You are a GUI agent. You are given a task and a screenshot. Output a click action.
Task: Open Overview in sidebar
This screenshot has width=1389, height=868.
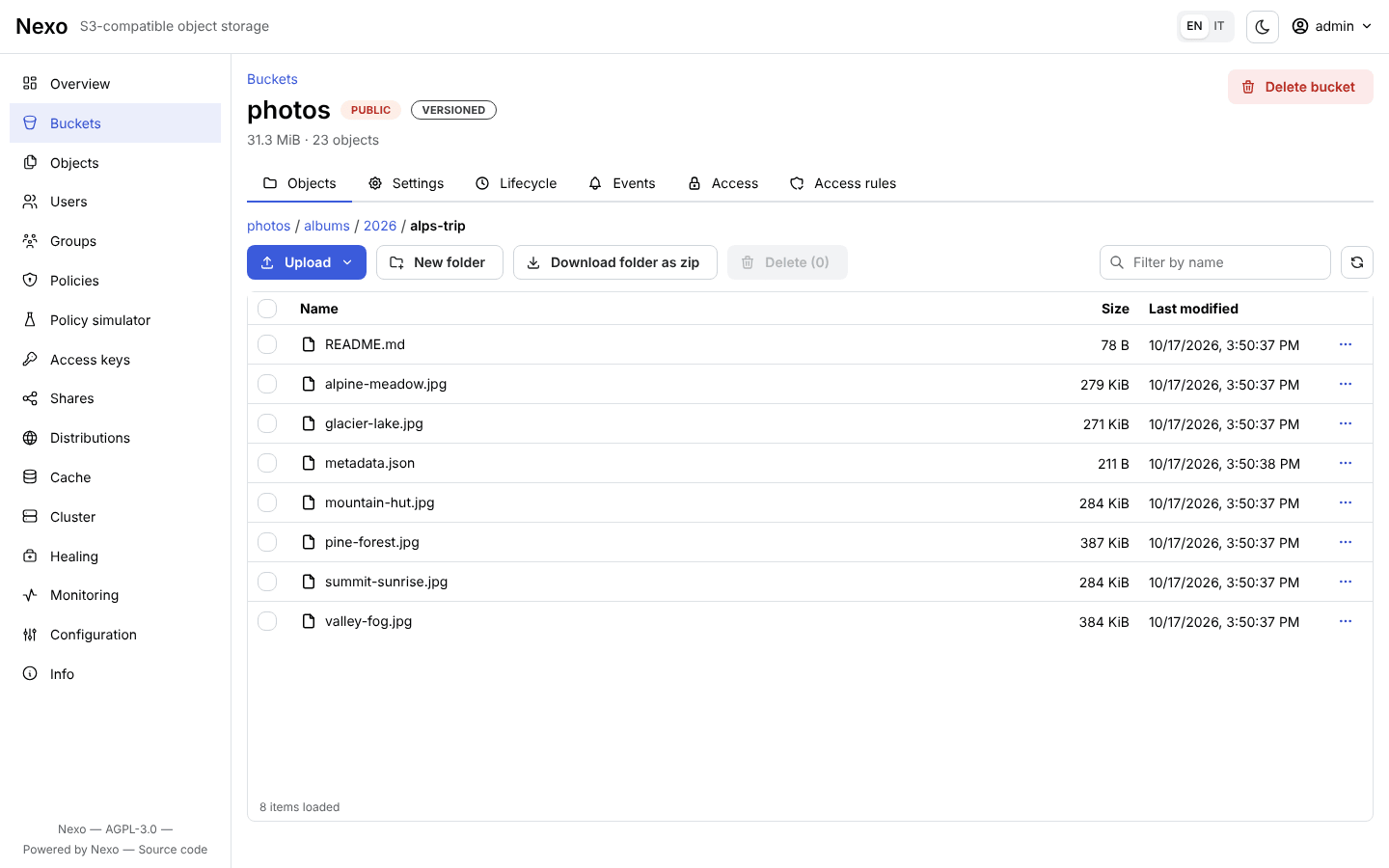[115, 84]
